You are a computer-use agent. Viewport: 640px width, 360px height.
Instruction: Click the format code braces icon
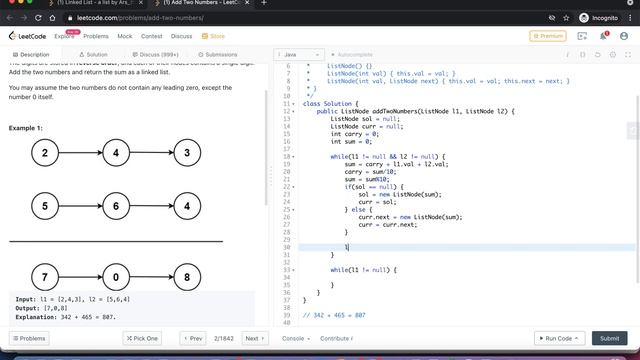(x=582, y=55)
